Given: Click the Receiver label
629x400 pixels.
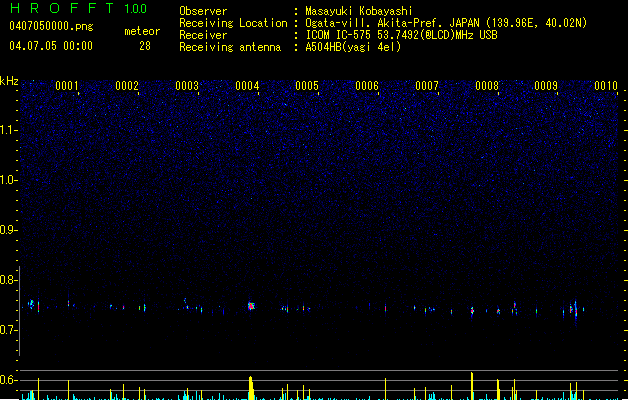Looking at the screenshot, I should pyautogui.click(x=203, y=35).
